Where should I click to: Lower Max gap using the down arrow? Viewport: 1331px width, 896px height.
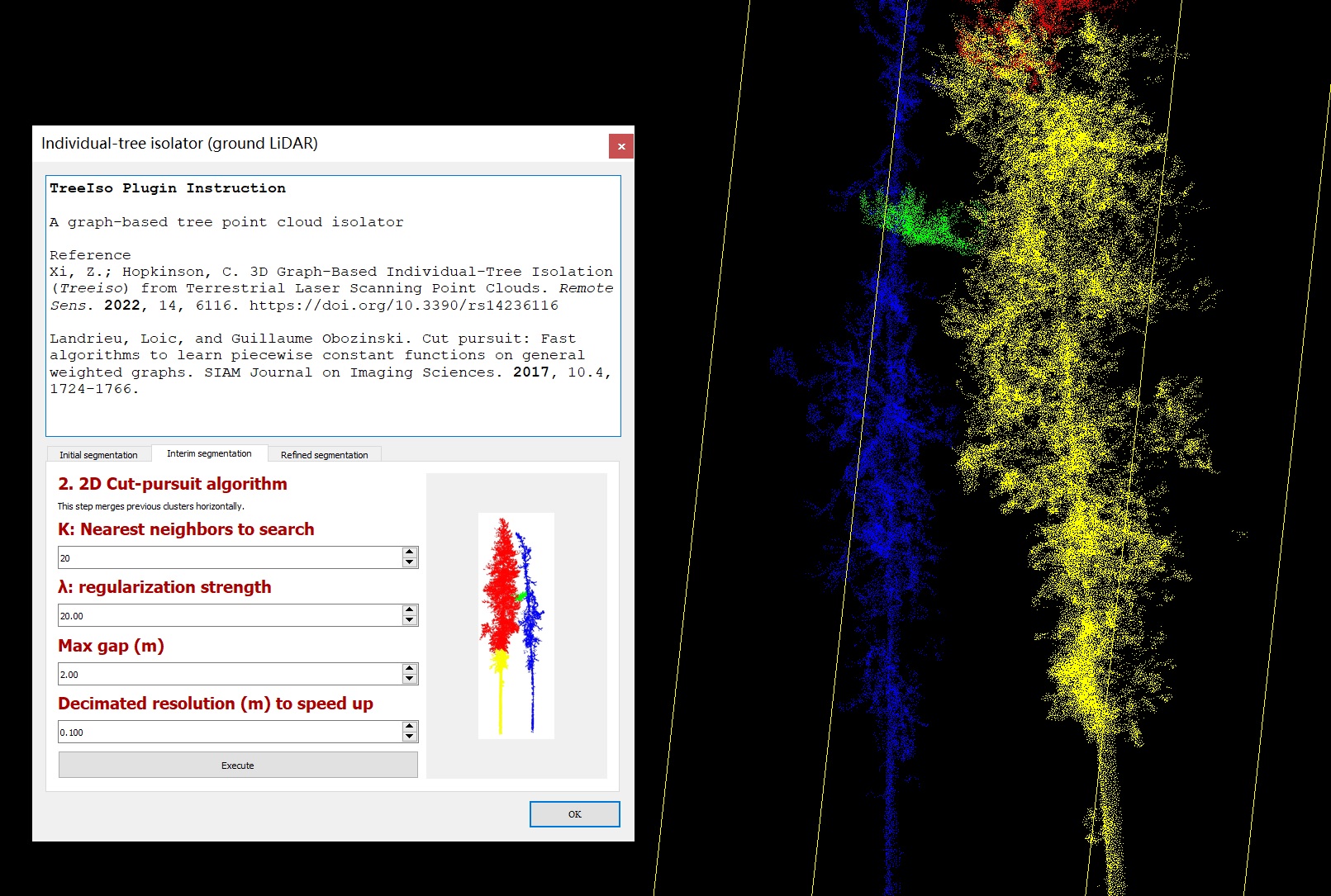click(410, 680)
